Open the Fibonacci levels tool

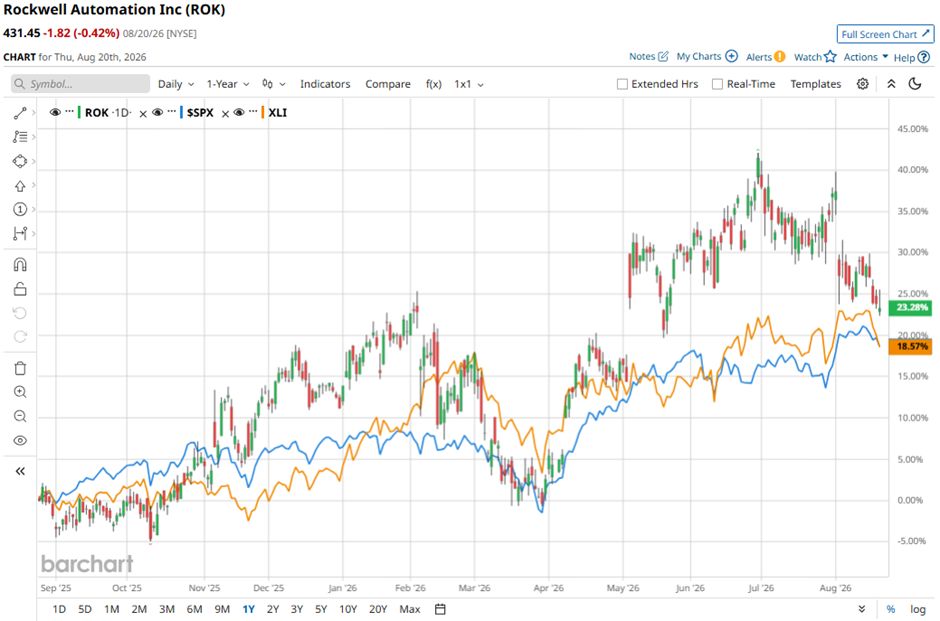pyautogui.click(x=20, y=137)
